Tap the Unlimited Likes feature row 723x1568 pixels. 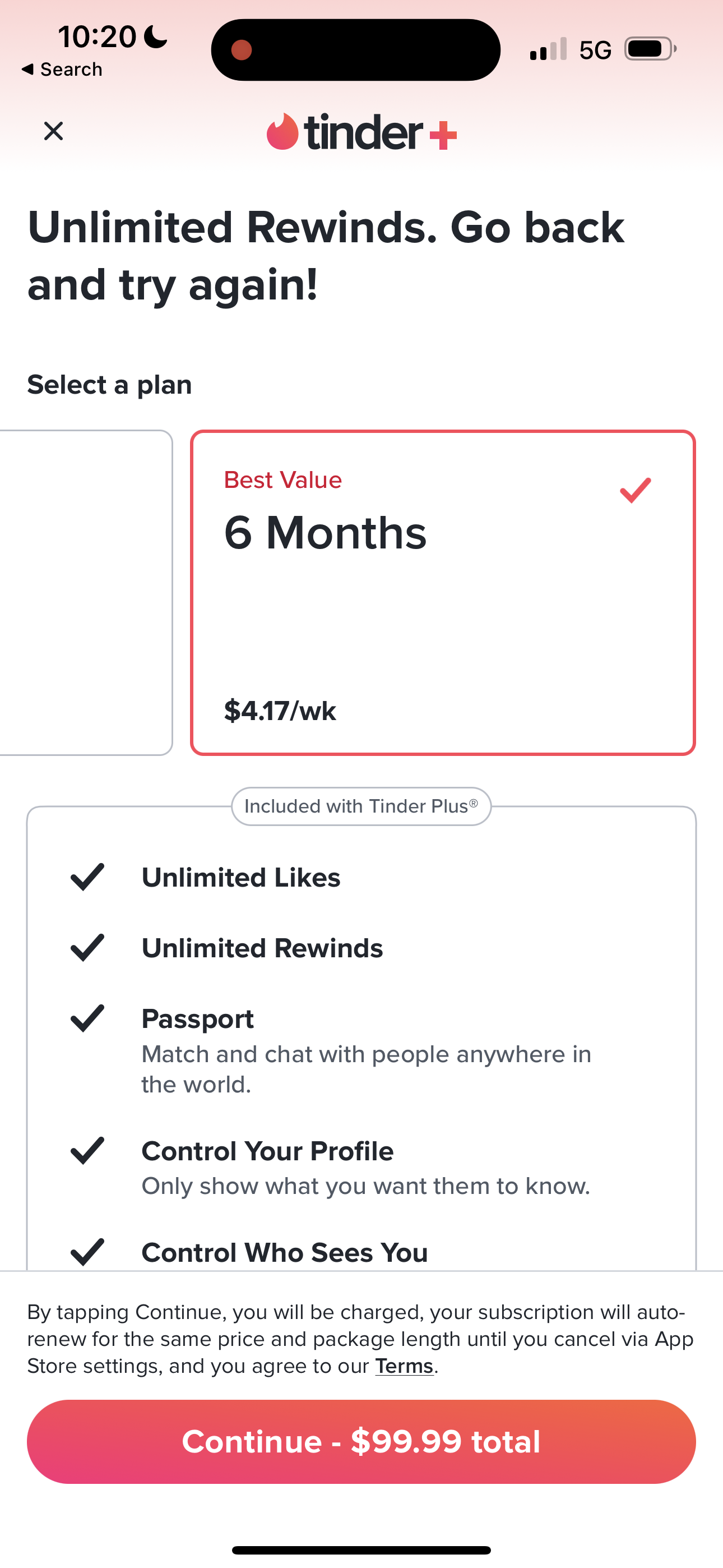[x=241, y=878]
